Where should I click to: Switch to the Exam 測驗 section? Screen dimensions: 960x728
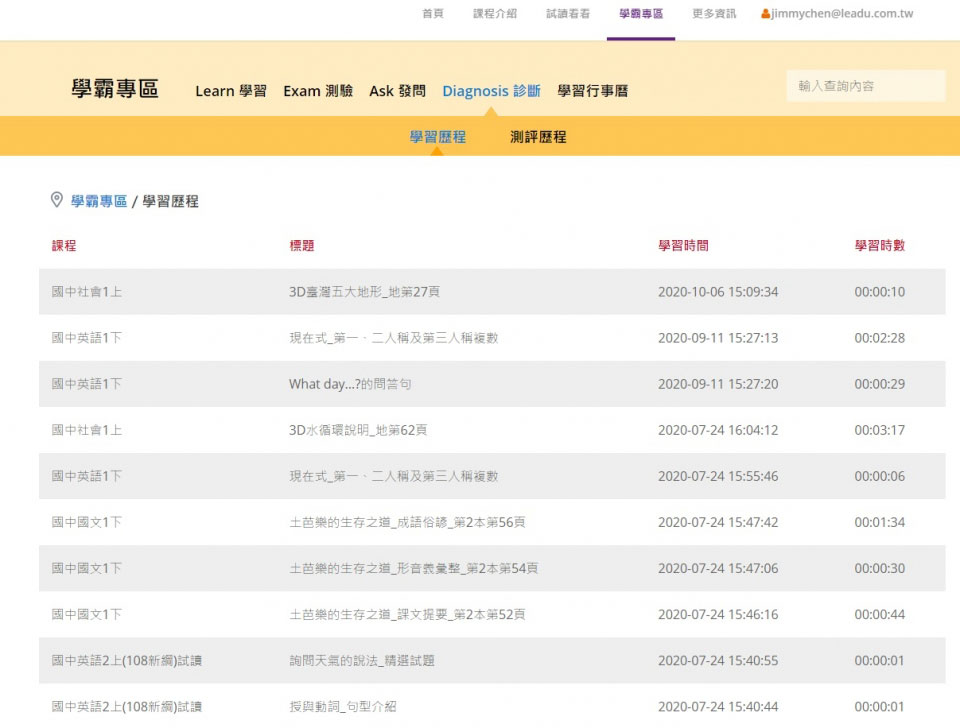pos(318,91)
